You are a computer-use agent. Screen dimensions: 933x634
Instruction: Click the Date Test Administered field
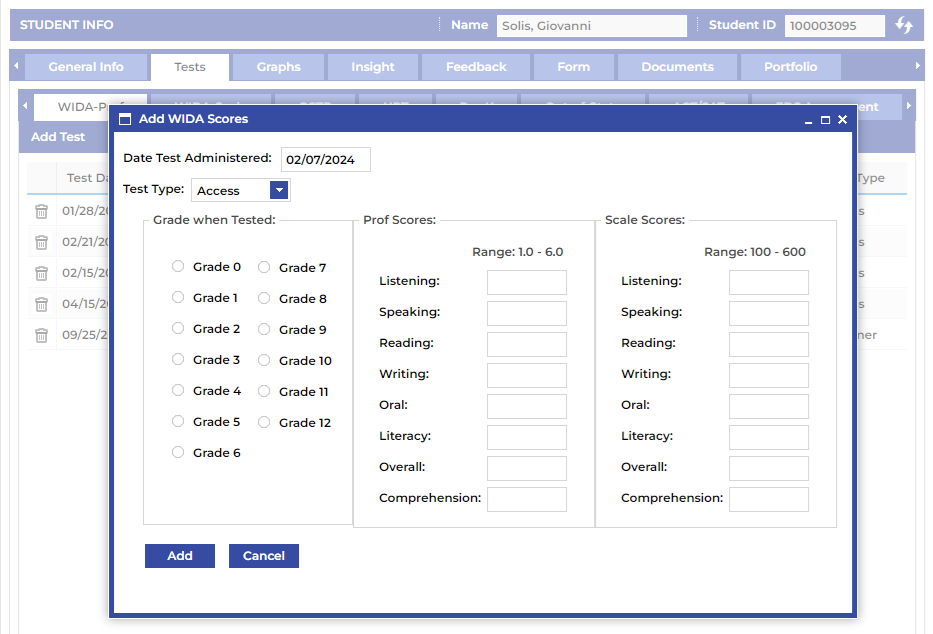click(325, 159)
